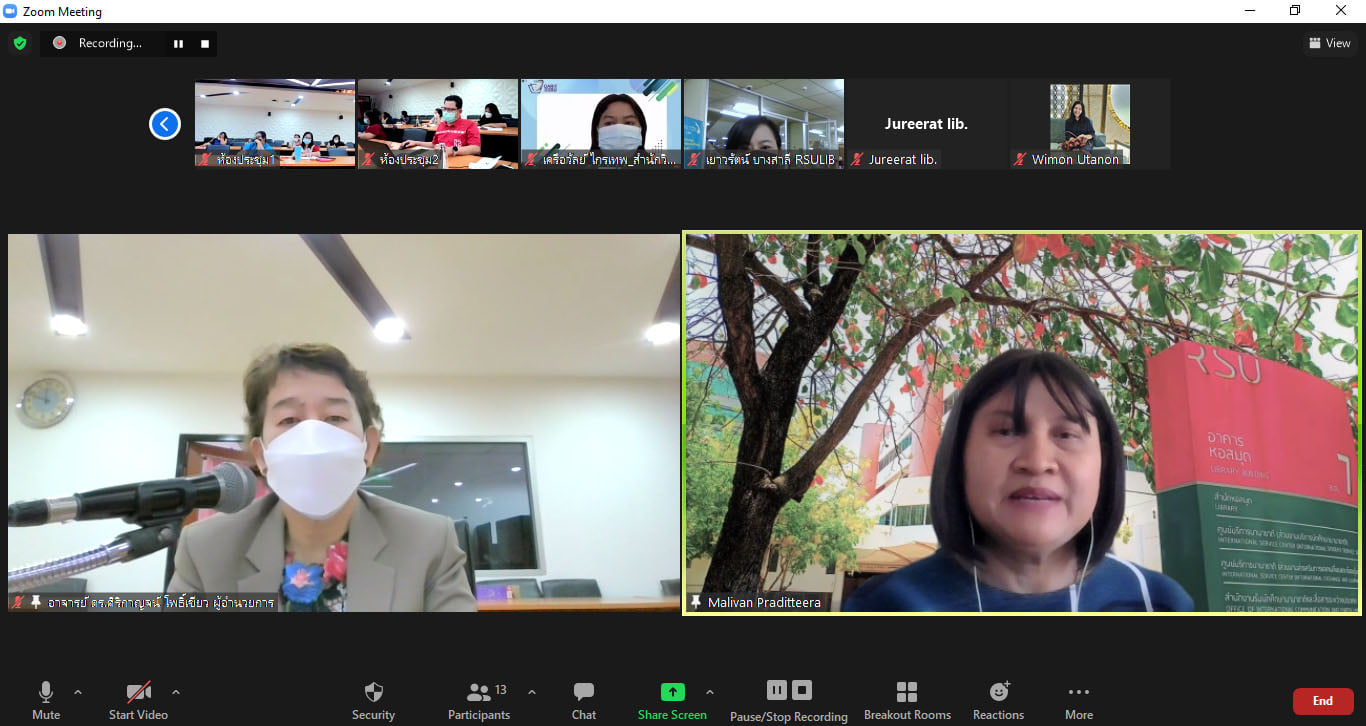Open the View layout menu
The width and height of the screenshot is (1366, 726).
[1329, 43]
